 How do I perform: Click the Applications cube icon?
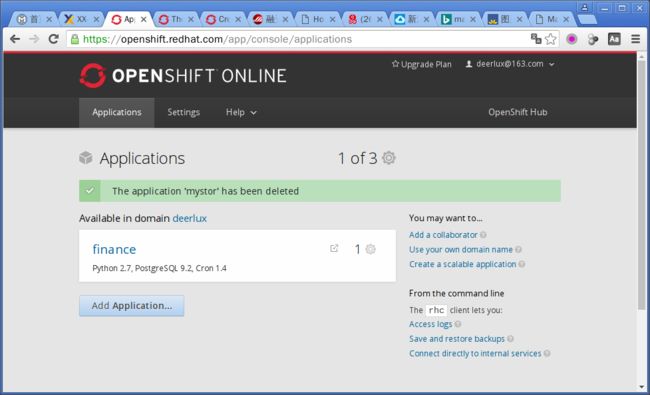86,158
